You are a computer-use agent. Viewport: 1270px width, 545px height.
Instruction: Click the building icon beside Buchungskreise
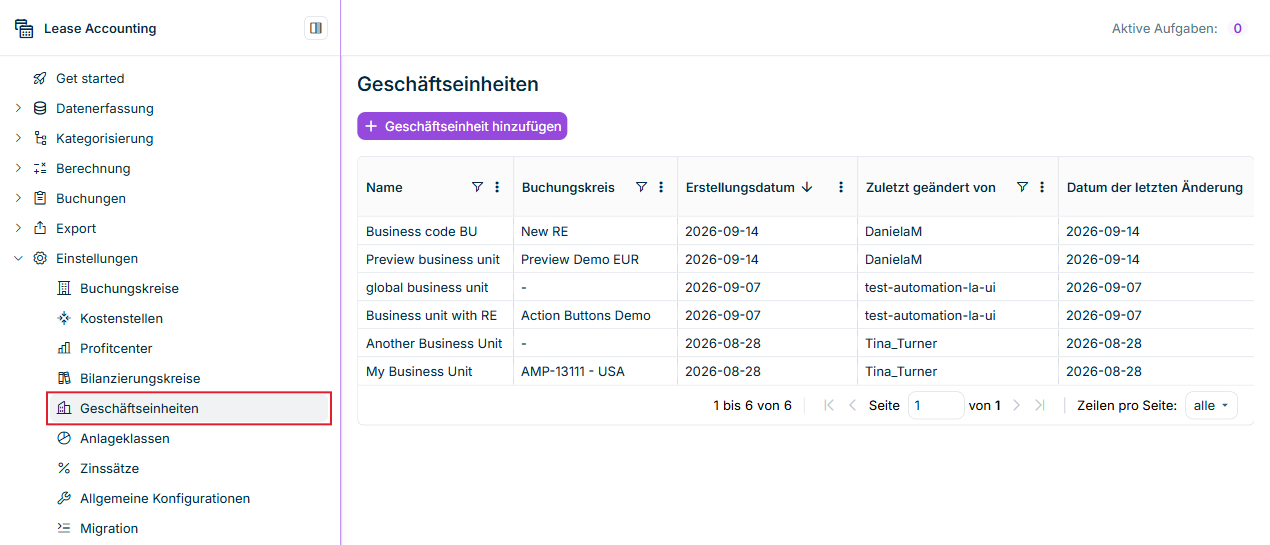point(64,288)
